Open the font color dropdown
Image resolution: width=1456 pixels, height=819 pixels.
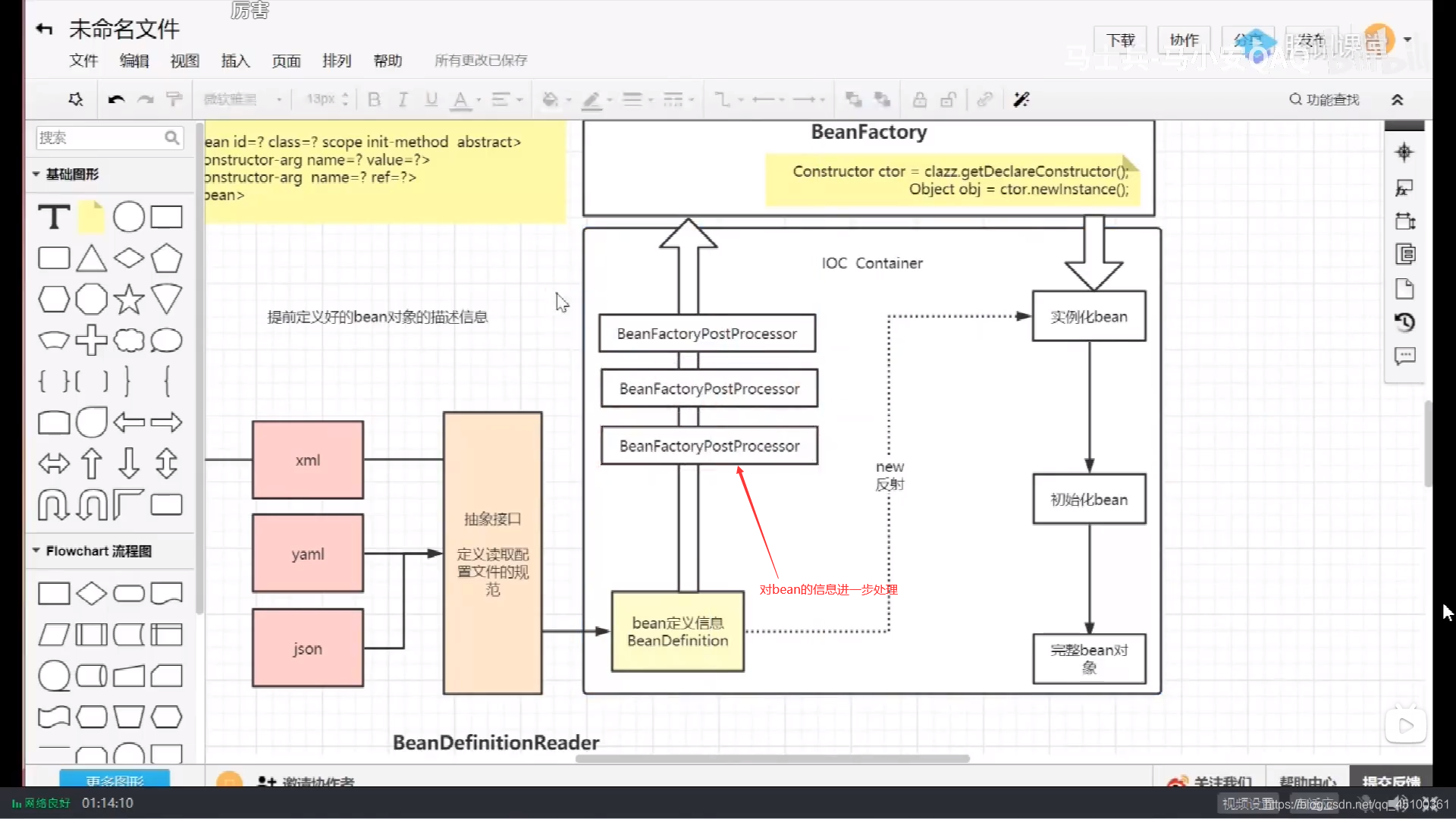466,99
